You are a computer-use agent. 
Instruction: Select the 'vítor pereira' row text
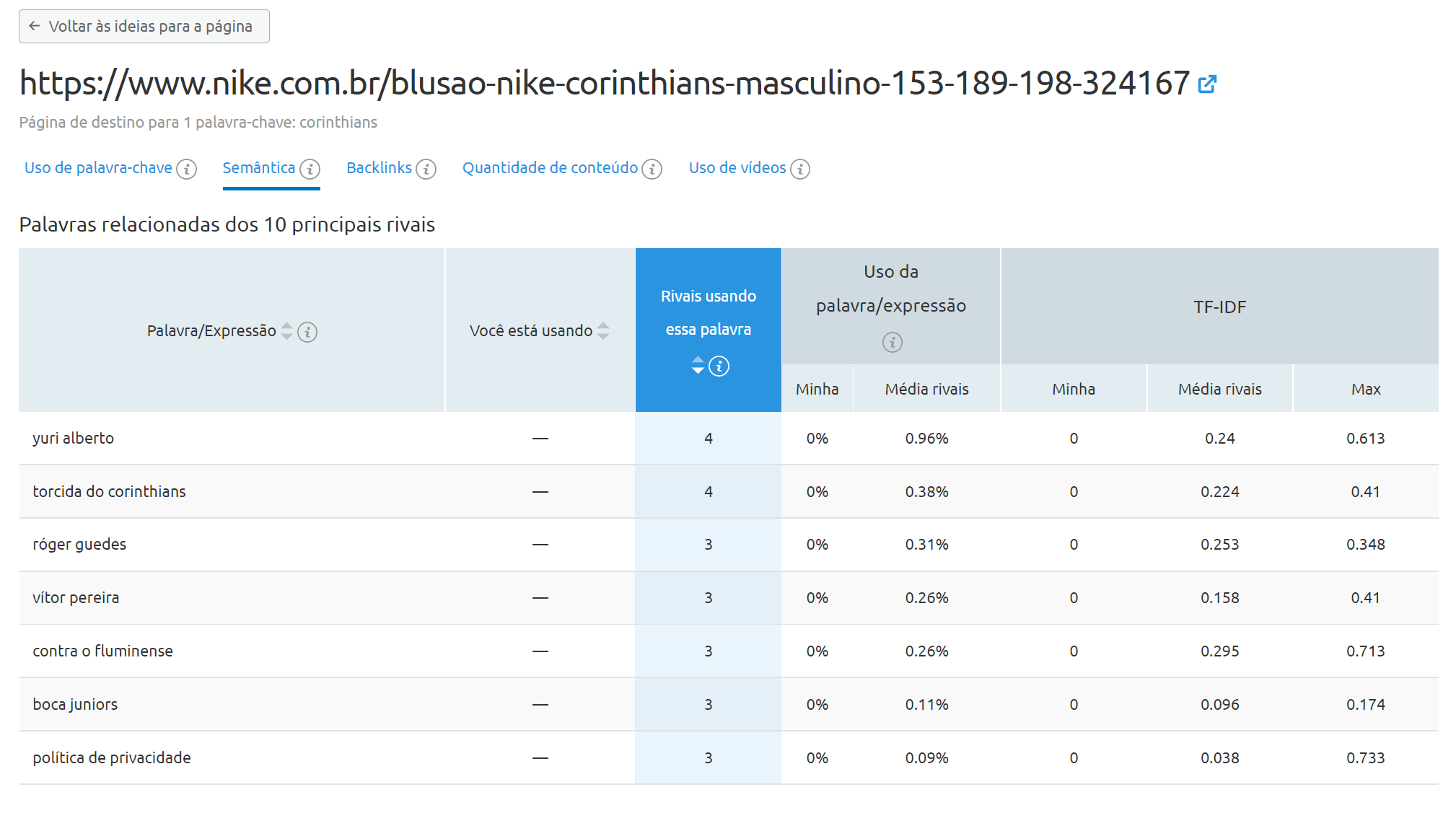coord(76,598)
